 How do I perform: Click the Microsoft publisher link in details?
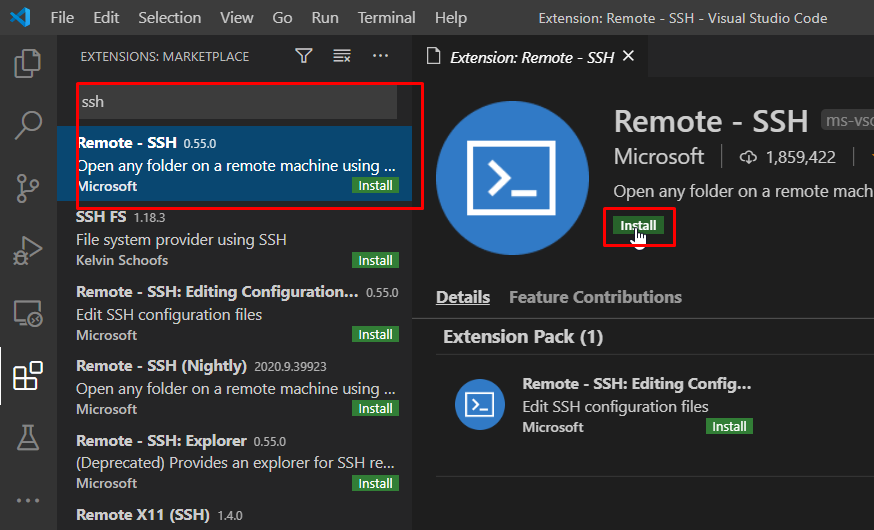point(659,157)
